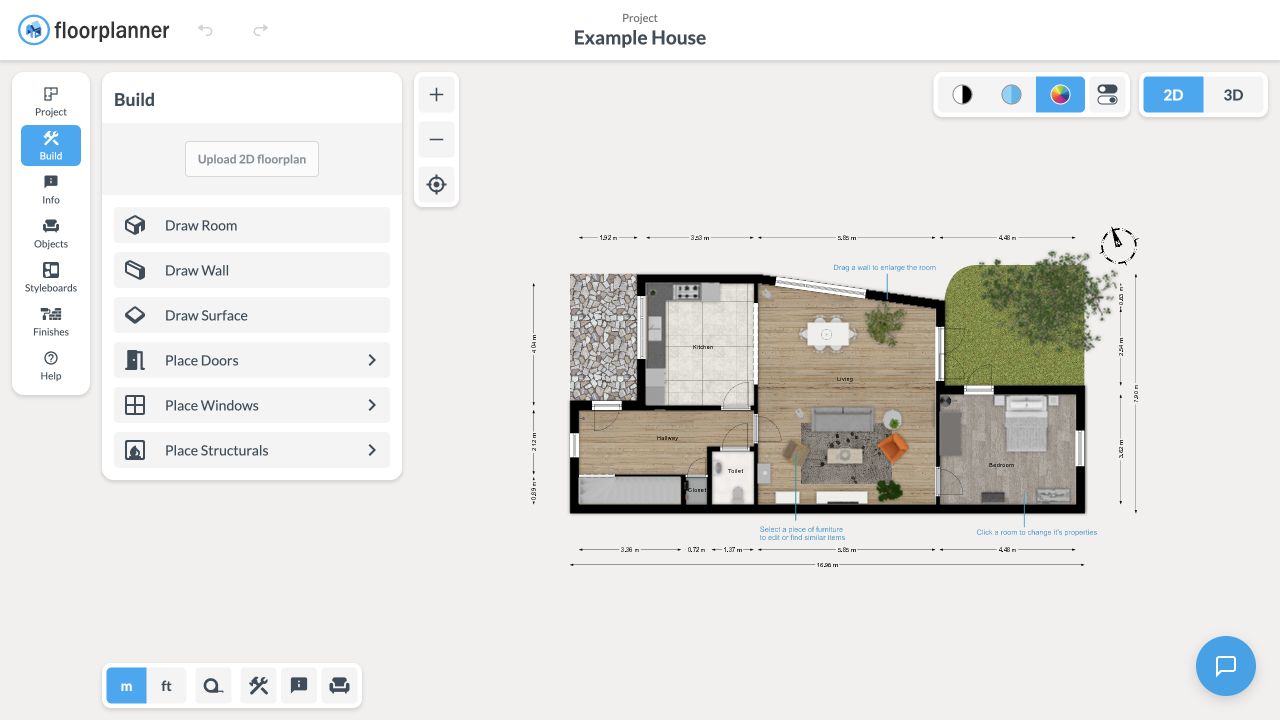Click the floorplanner logo

94,30
